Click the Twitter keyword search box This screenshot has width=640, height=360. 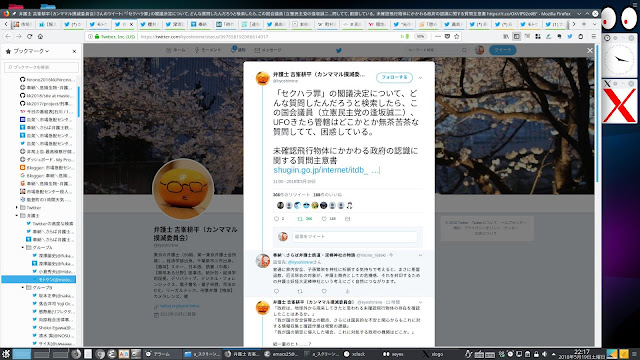tap(437, 50)
